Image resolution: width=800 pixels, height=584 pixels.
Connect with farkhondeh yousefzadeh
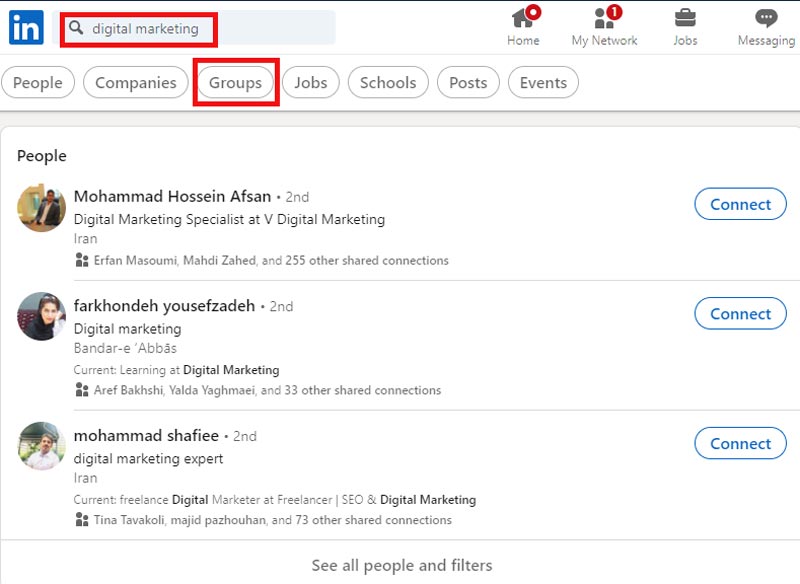[x=740, y=314]
